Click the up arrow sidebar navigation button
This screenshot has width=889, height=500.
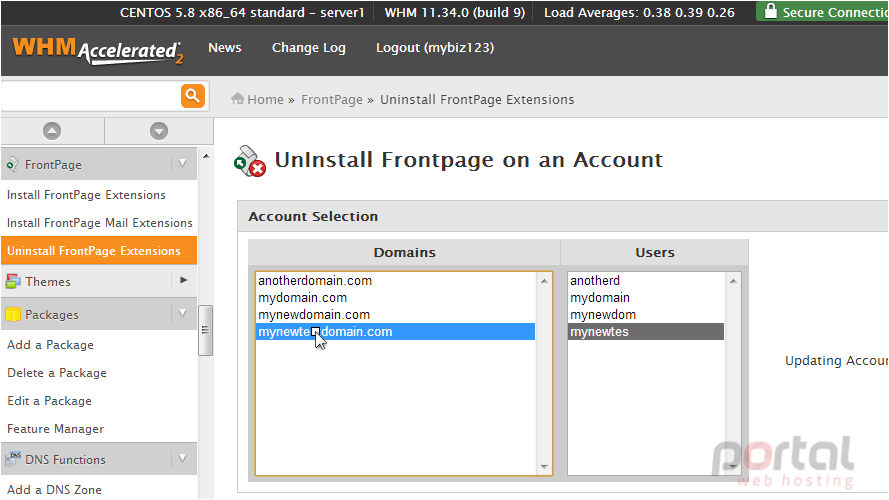52,131
